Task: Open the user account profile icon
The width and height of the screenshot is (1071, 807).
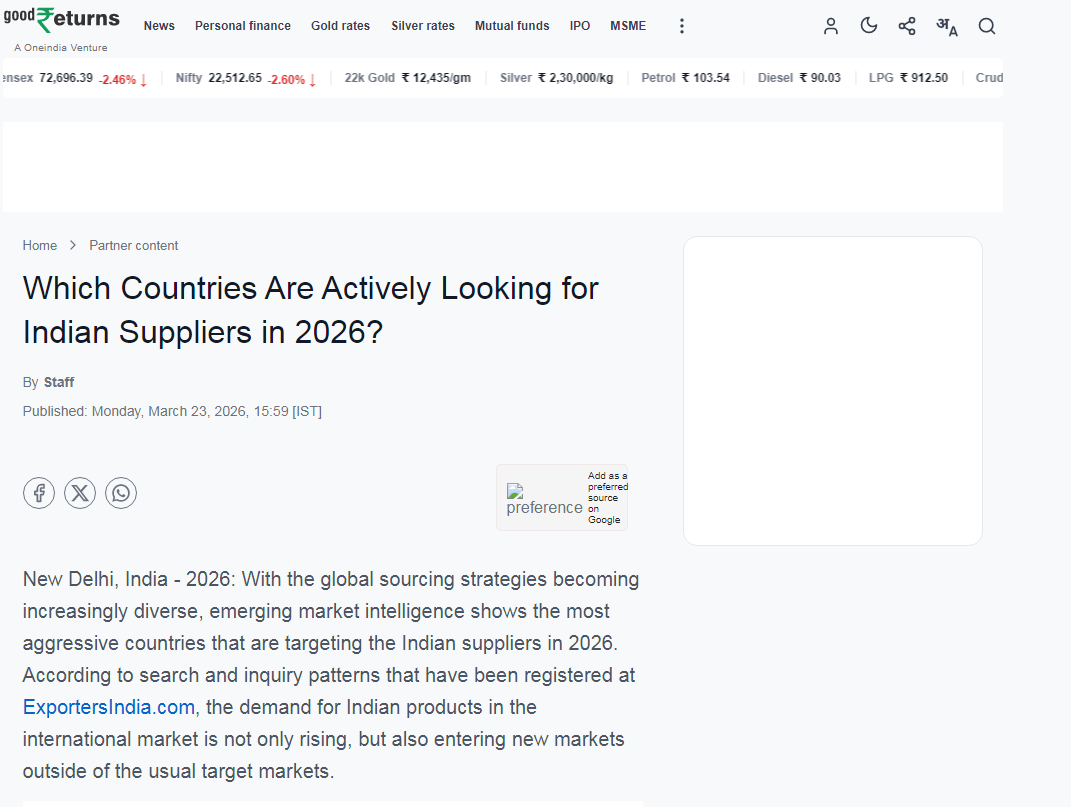Action: pyautogui.click(x=830, y=26)
